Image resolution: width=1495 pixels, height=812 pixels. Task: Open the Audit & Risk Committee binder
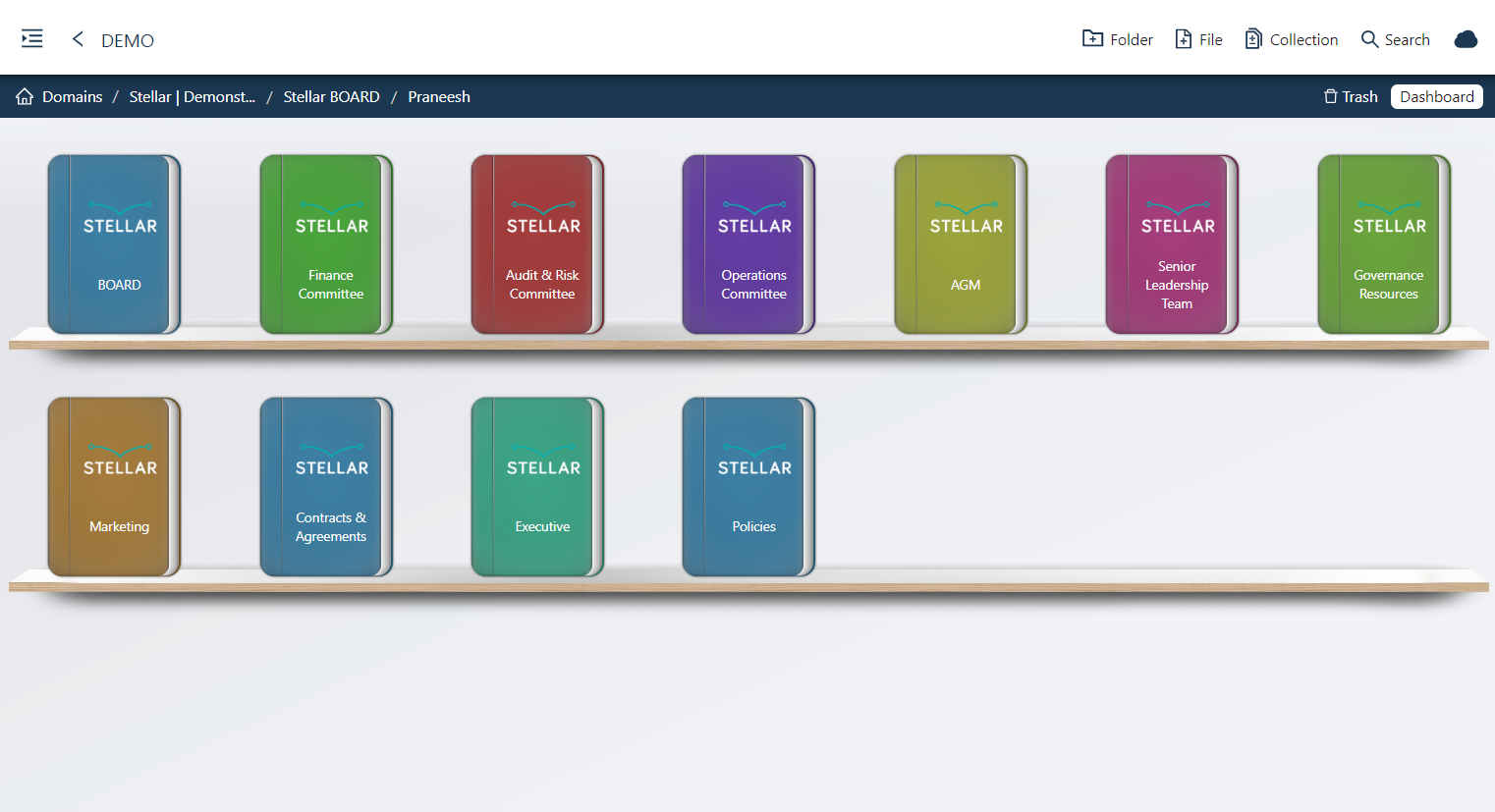point(536,244)
